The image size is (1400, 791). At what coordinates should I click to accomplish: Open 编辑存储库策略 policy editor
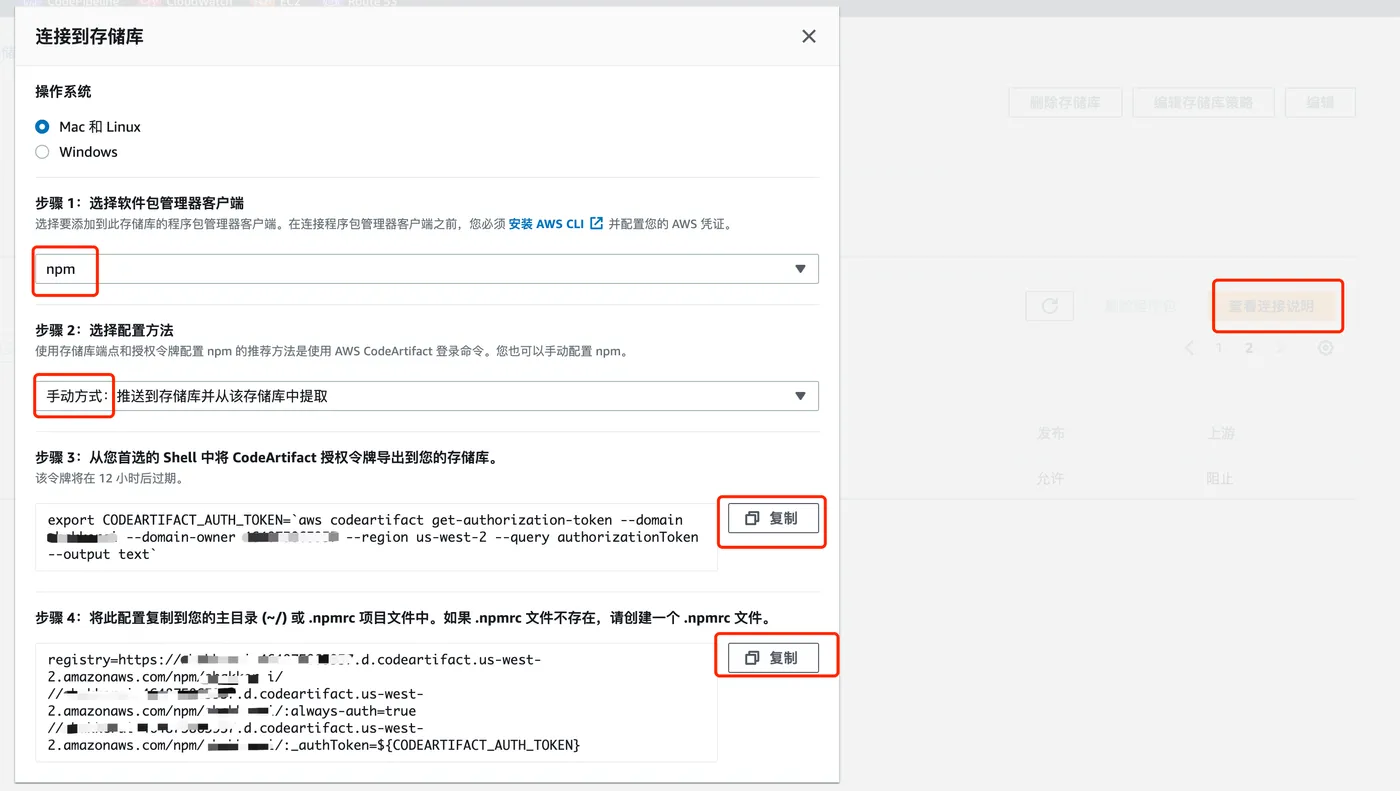[1204, 103]
